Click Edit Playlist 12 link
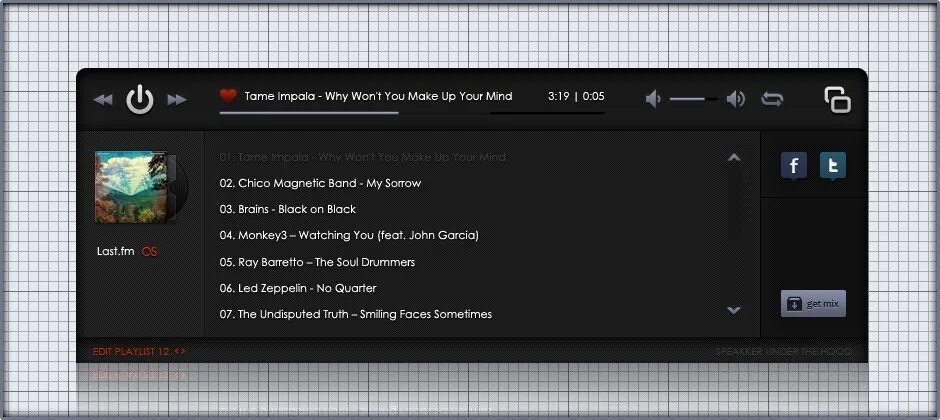The height and width of the screenshot is (420, 940). click(x=139, y=351)
